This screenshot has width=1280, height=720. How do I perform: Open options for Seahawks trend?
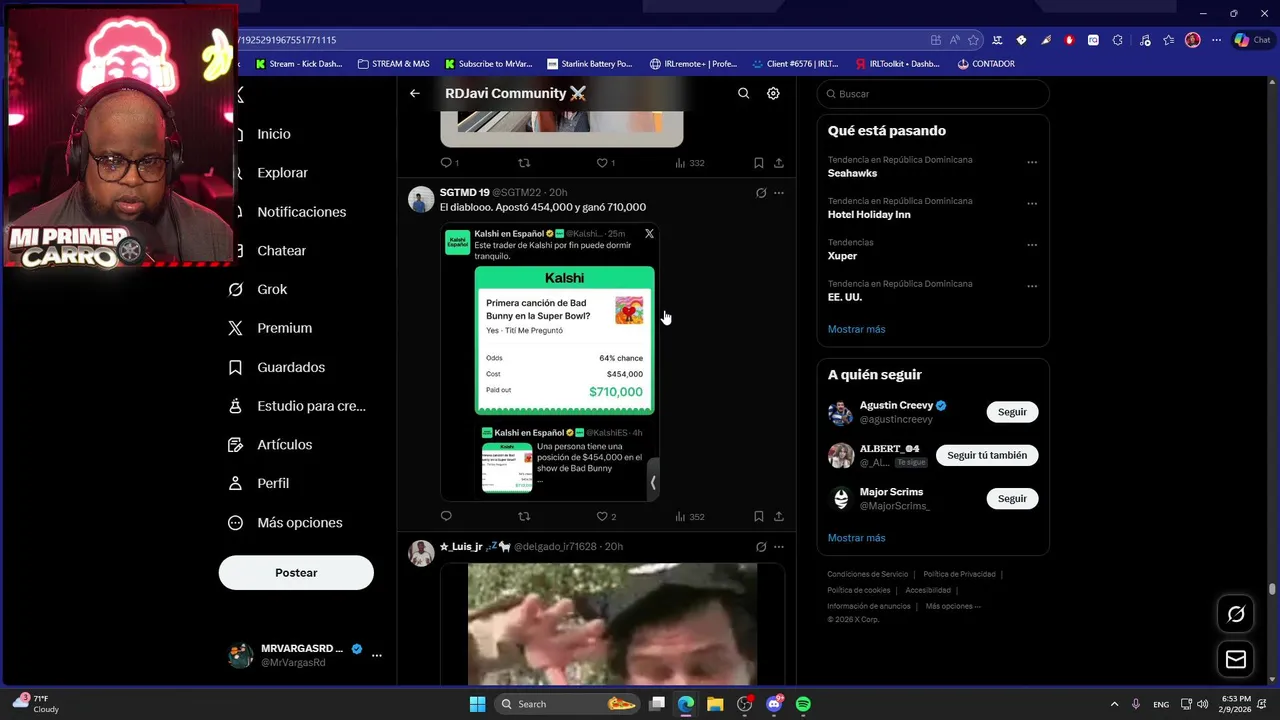1032,162
